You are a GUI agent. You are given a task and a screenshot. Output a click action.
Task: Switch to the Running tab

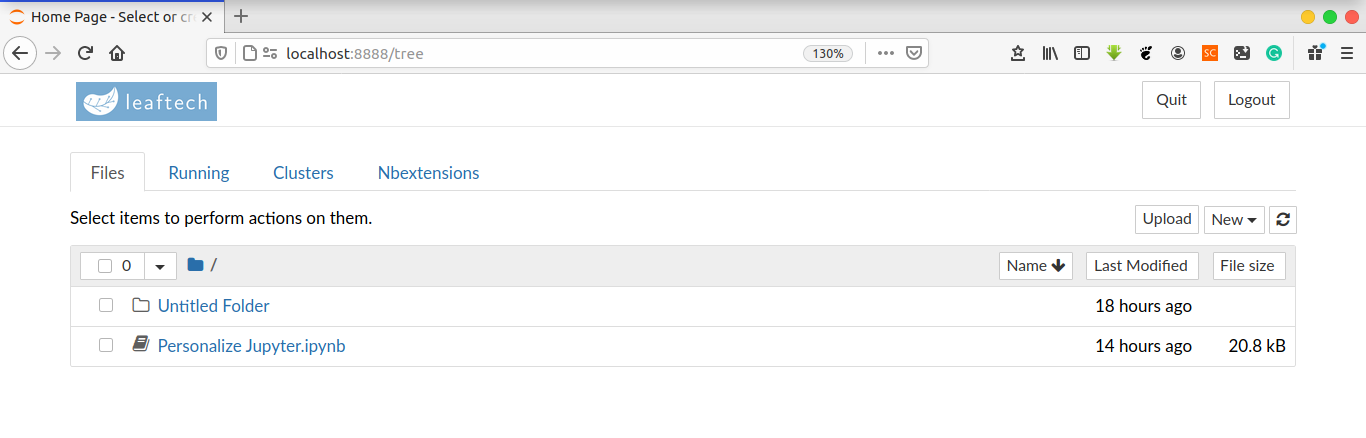point(199,173)
